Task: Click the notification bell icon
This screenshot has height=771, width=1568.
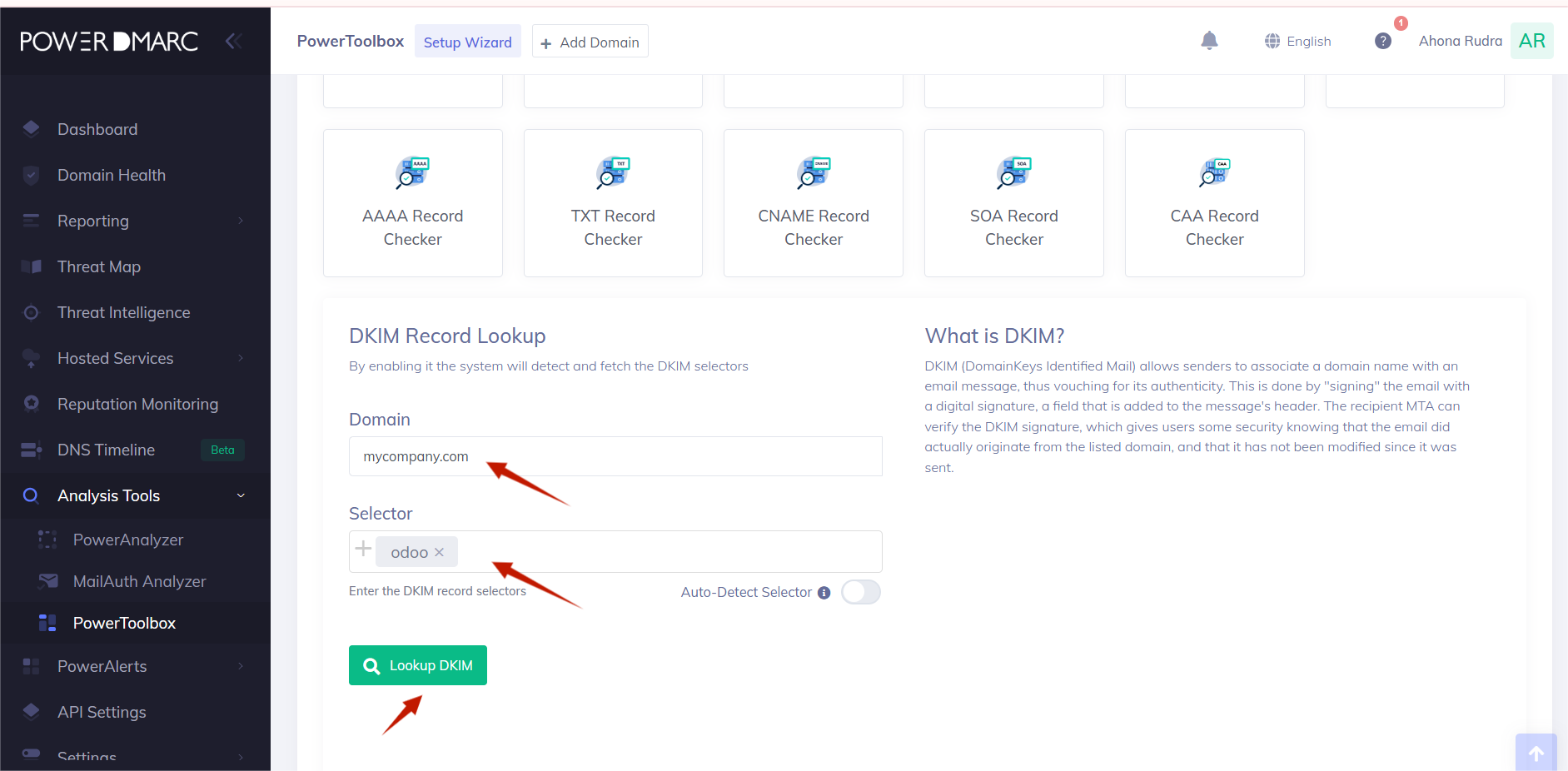Action: coord(1209,41)
